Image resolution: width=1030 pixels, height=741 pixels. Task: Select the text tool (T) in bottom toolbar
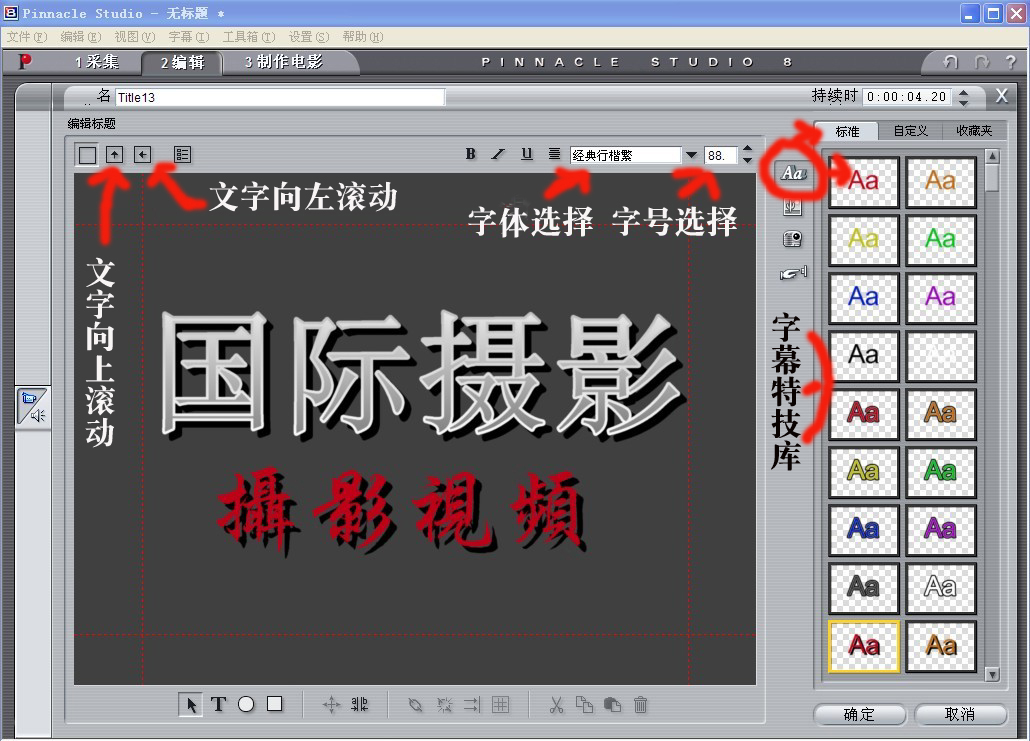(x=218, y=705)
